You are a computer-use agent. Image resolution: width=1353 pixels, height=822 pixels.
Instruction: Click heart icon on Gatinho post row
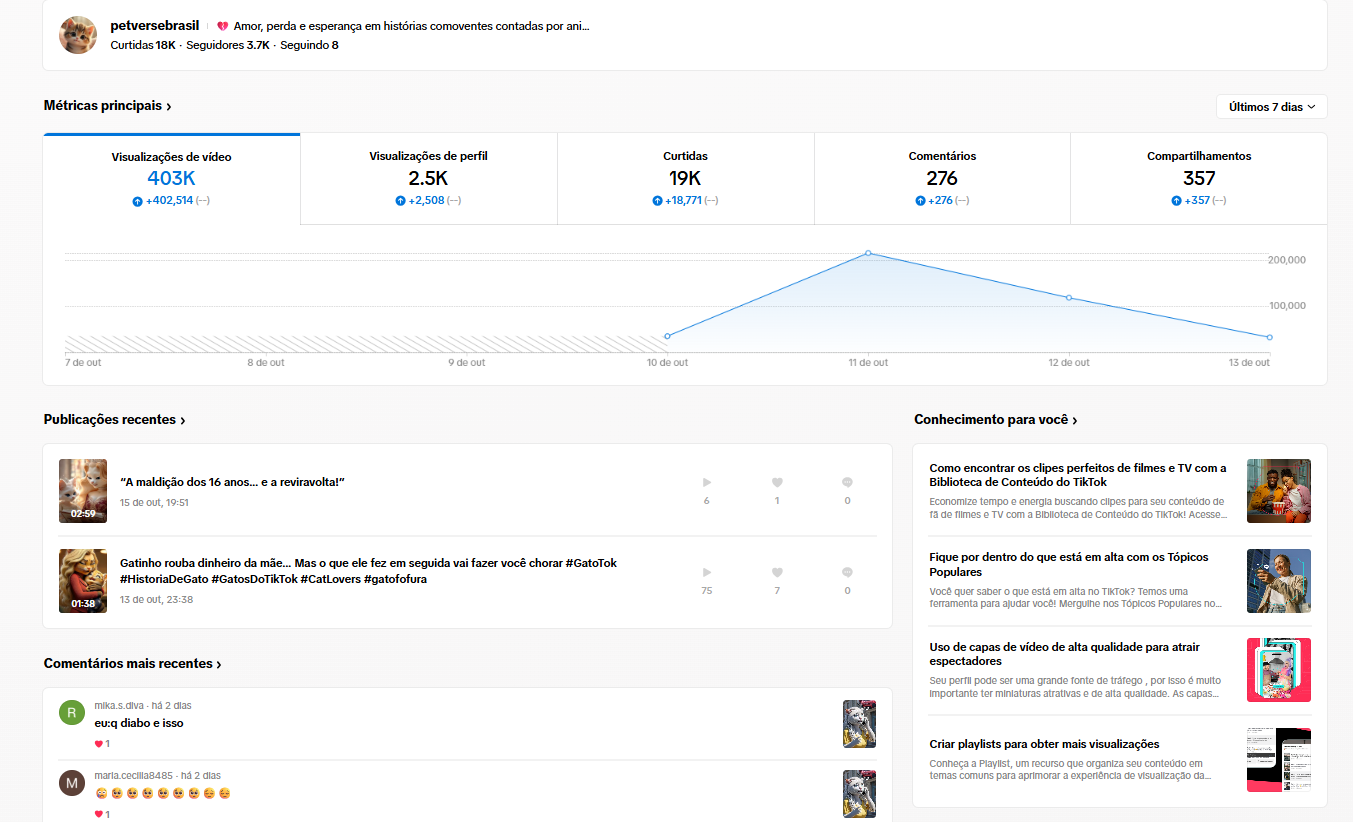777,572
